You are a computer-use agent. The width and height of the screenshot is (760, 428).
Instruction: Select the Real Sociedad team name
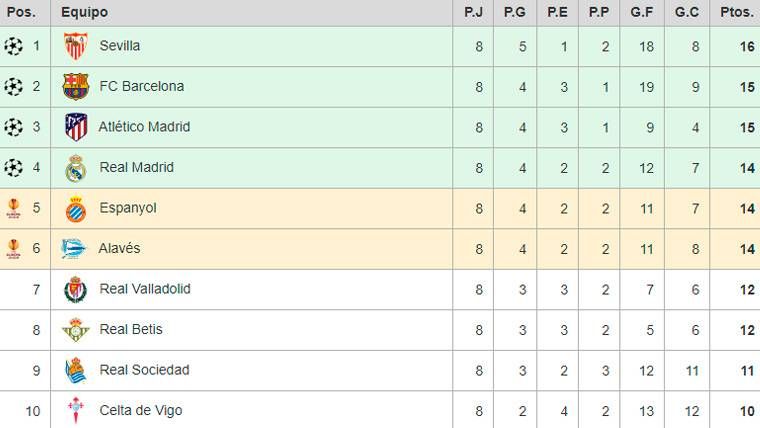pos(144,370)
